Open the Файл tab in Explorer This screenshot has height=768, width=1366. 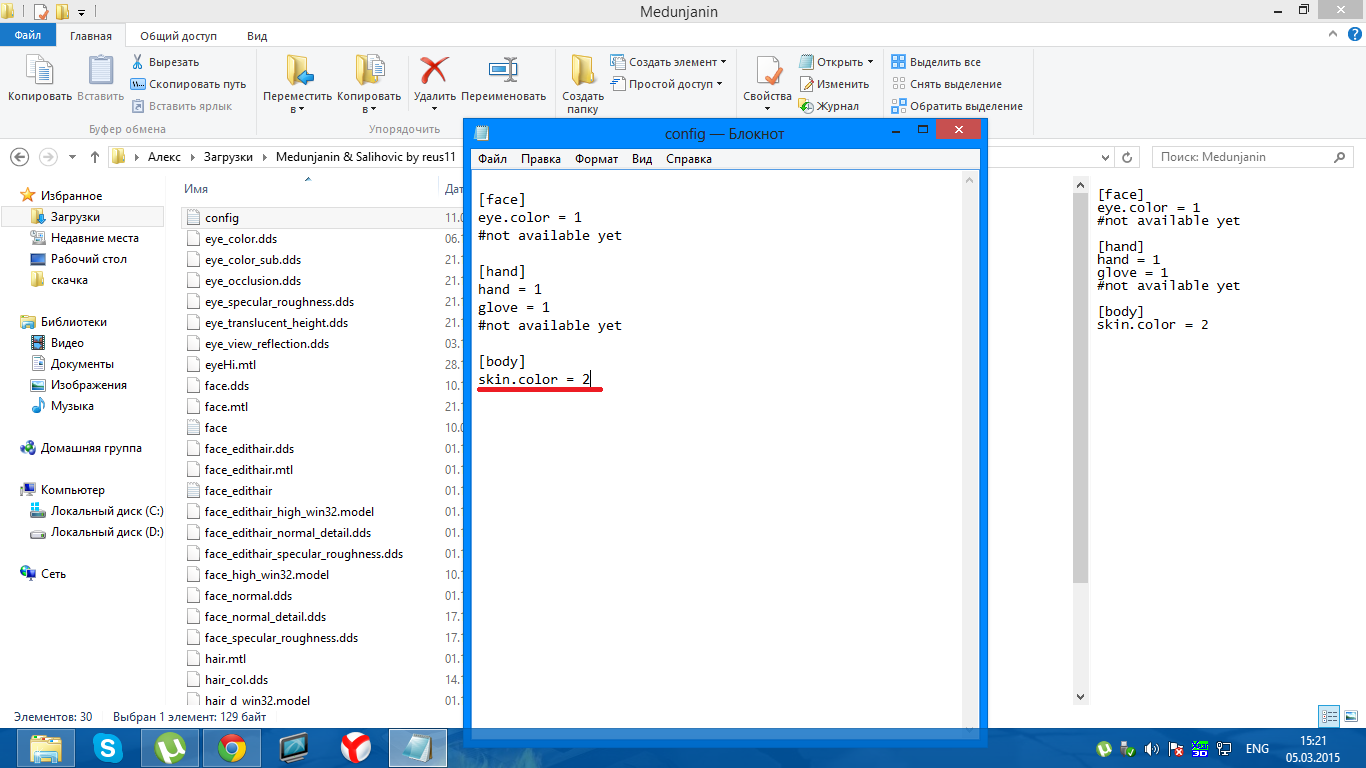coord(28,36)
